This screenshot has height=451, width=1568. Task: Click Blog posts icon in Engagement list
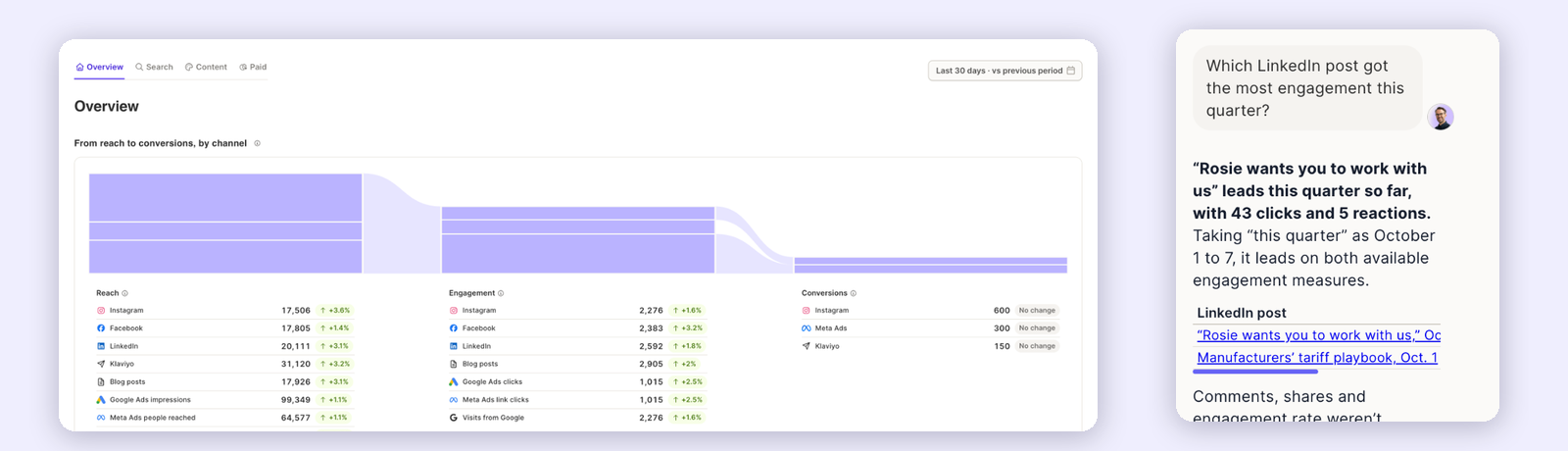[454, 364]
